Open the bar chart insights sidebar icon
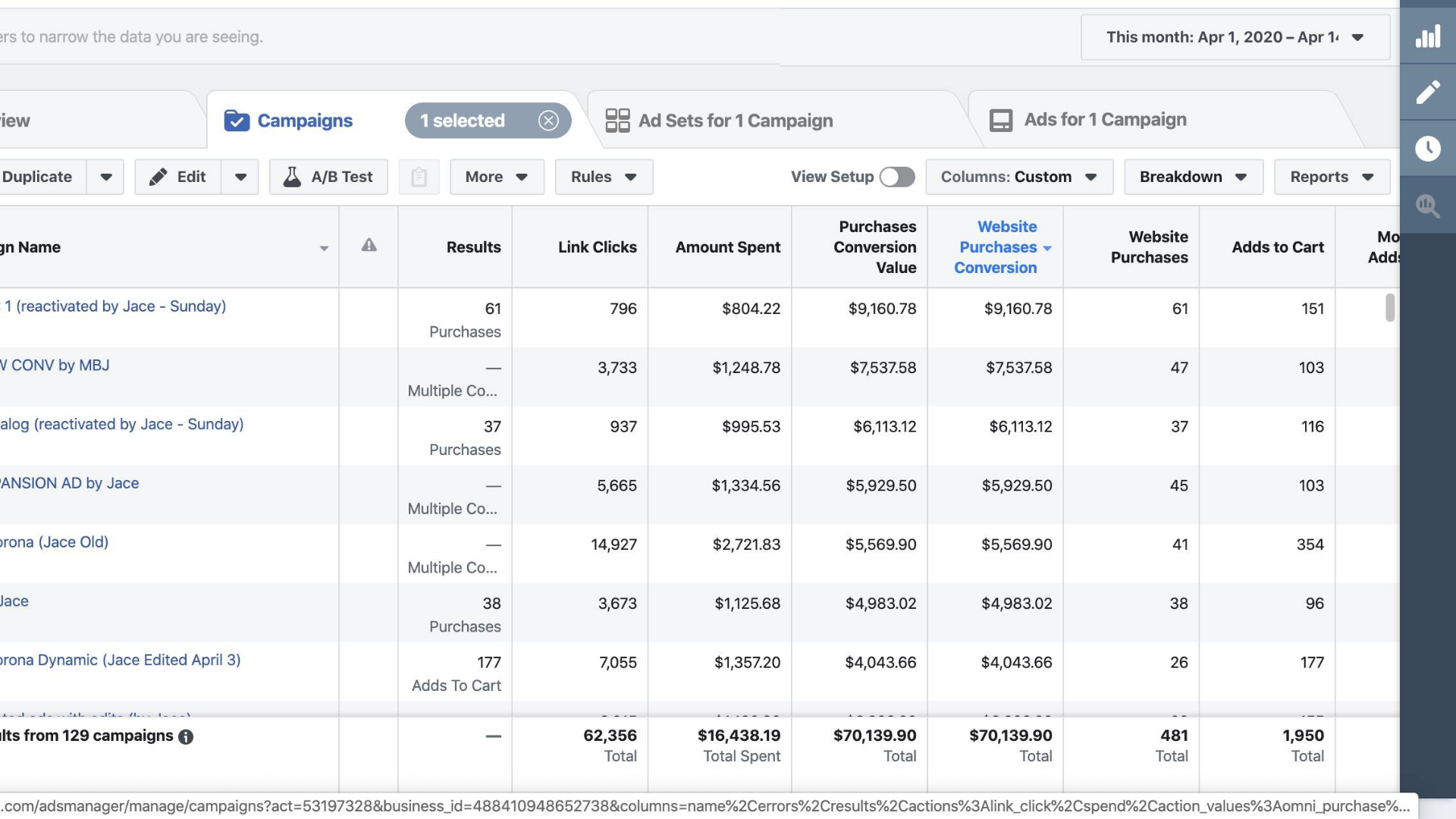 coord(1428,36)
